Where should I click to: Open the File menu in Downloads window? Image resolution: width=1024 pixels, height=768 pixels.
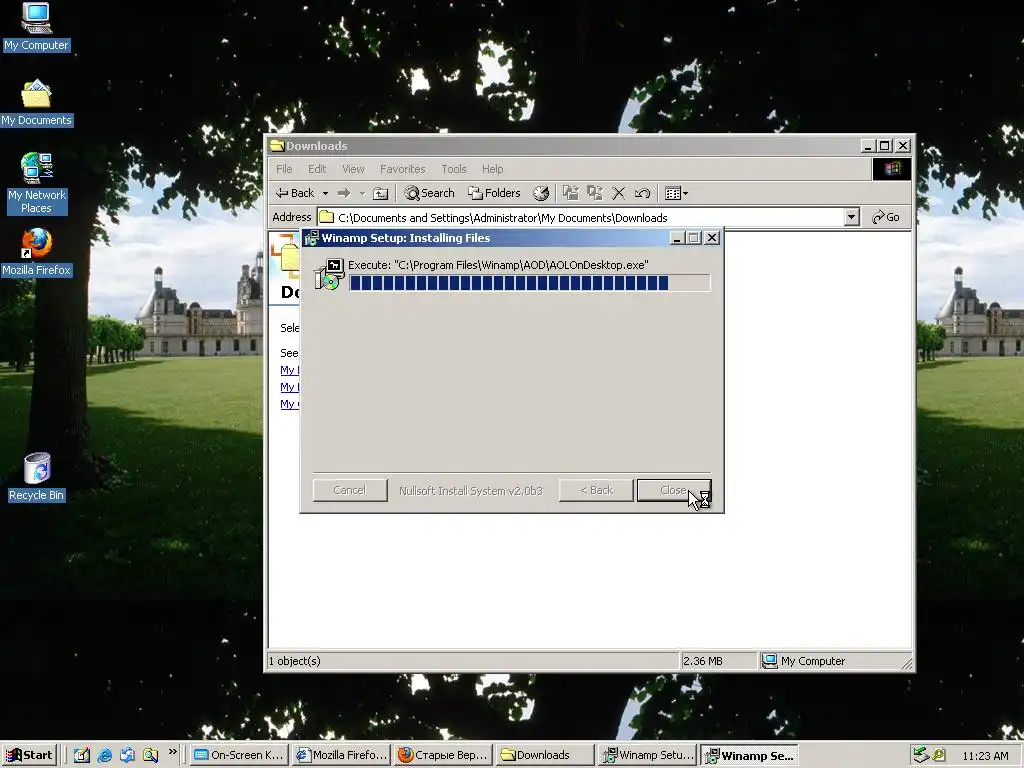click(284, 169)
